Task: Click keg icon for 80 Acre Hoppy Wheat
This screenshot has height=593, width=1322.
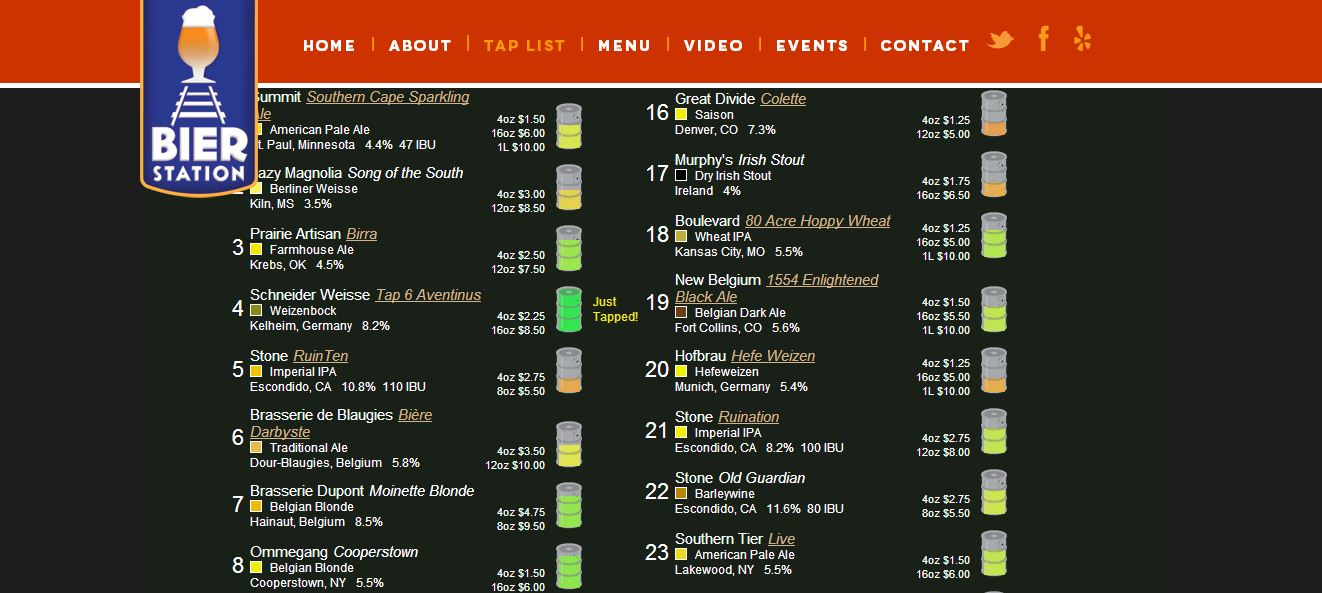Action: coord(994,236)
